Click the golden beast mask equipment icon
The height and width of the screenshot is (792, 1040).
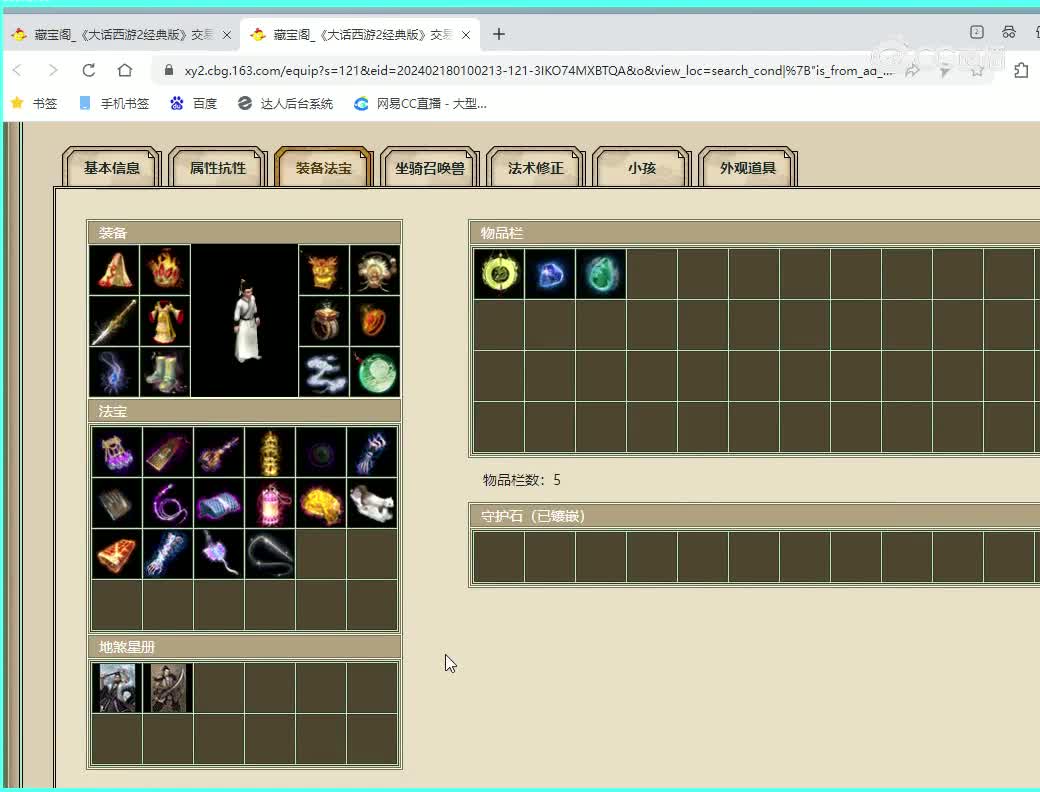coord(324,270)
